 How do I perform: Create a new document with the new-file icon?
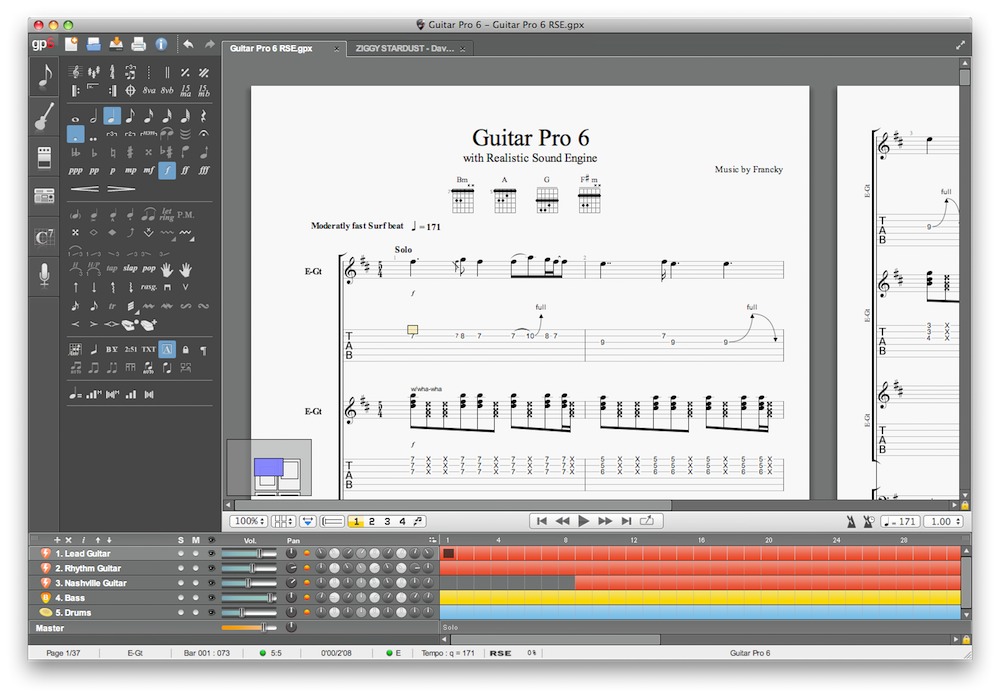point(71,44)
